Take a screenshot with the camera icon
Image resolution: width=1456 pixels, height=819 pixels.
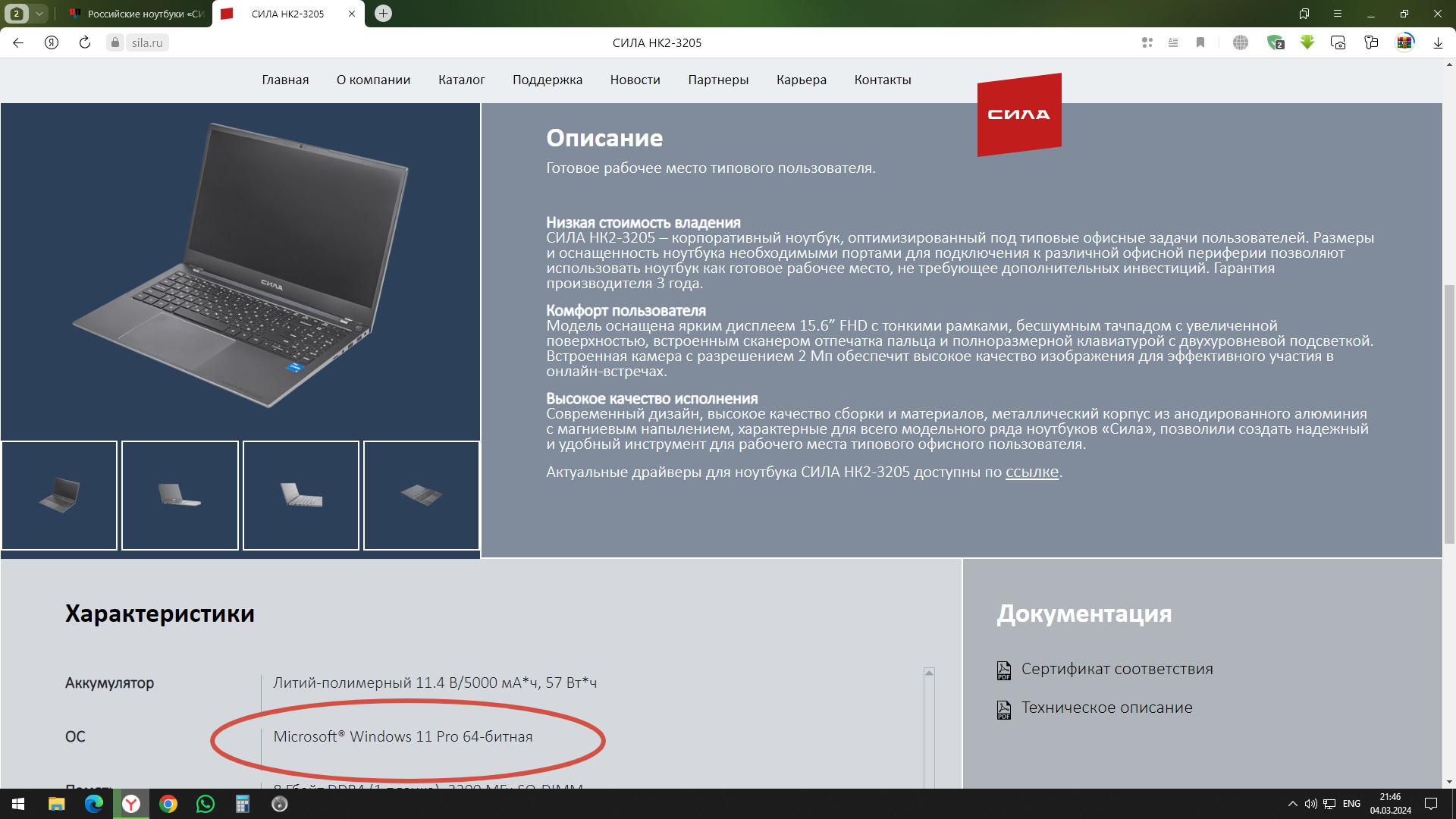1338,42
